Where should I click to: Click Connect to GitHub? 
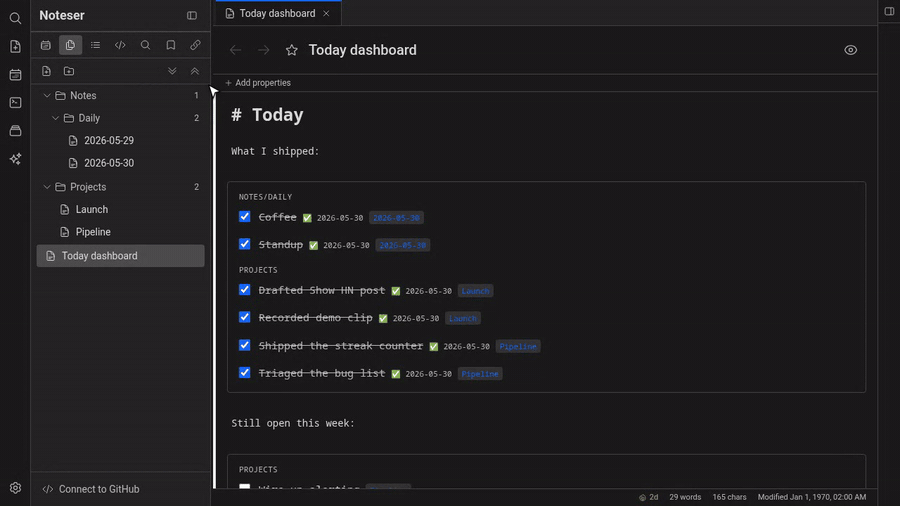pos(91,489)
